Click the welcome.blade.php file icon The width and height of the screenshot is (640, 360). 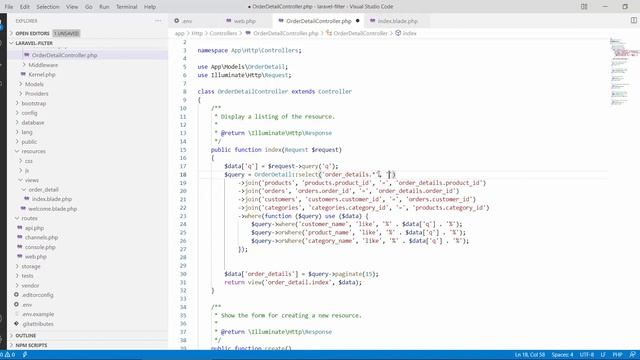(x=23, y=209)
